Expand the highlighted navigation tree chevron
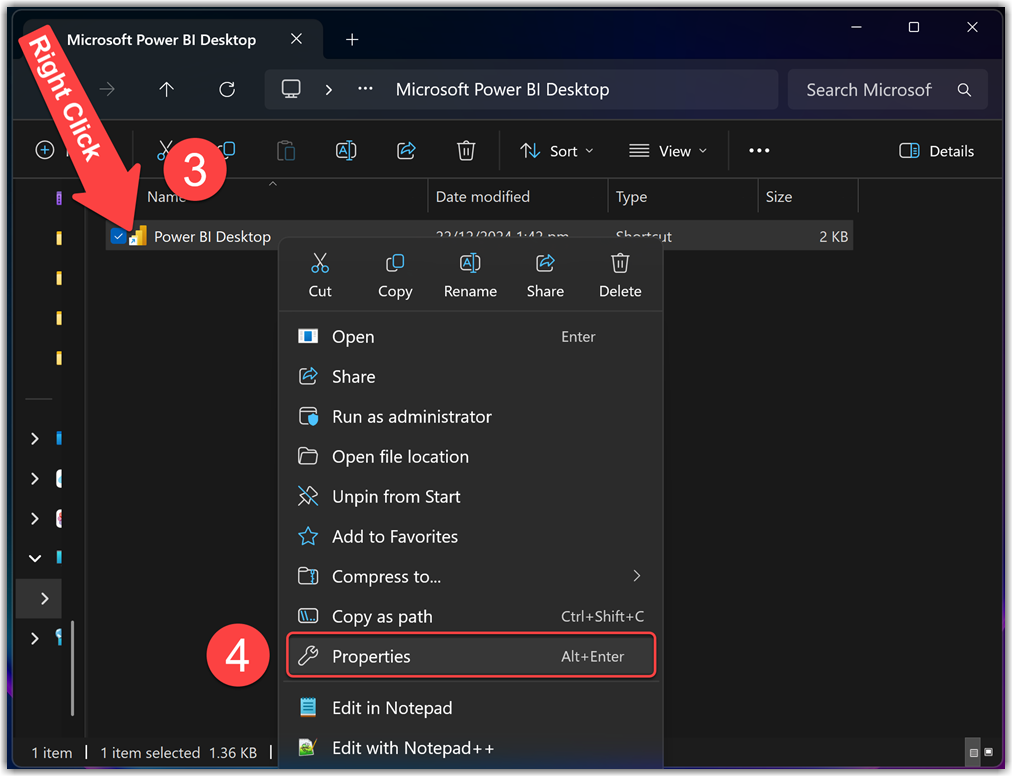Image resolution: width=1013 pixels, height=777 pixels. coord(45,599)
